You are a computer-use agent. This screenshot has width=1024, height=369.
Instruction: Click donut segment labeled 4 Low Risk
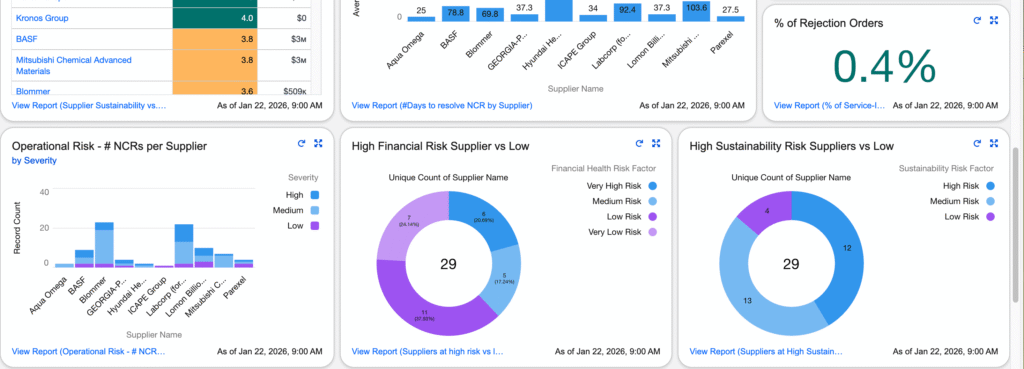pyautogui.click(x=768, y=210)
